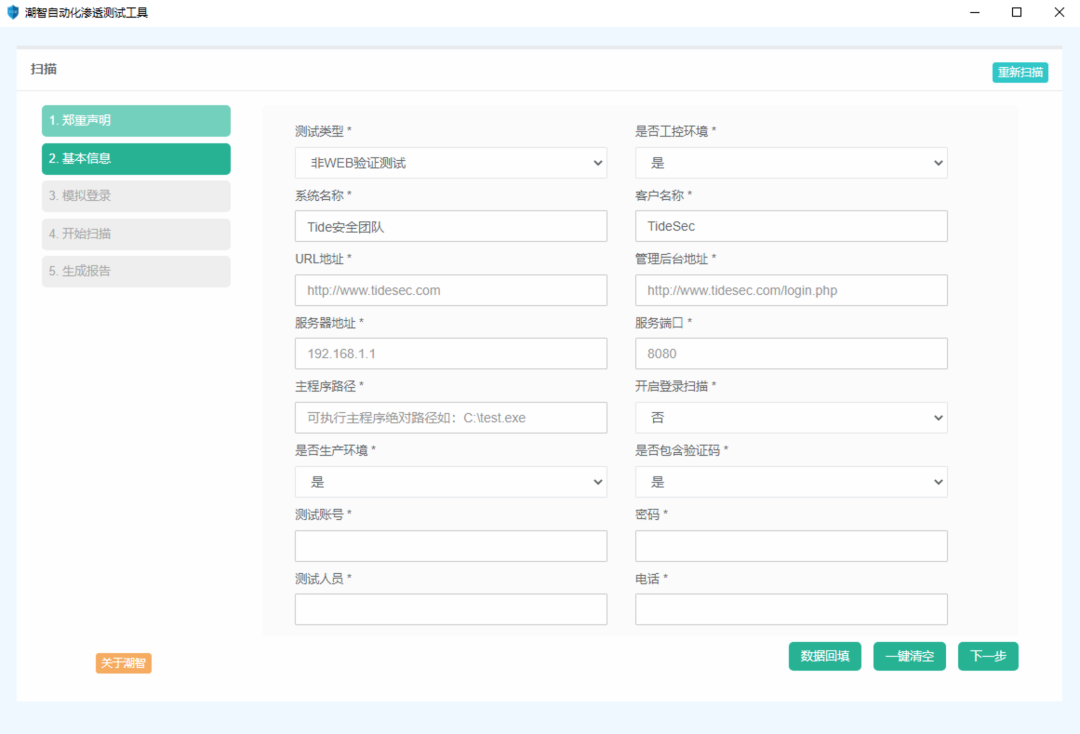Viewport: 1080px width, 734px height.
Task: Click the 重新扫描 button
Action: pyautogui.click(x=1020, y=72)
